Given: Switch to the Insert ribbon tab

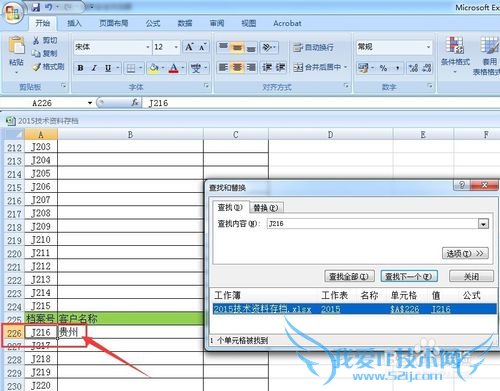Looking at the screenshot, I should tap(74, 23).
